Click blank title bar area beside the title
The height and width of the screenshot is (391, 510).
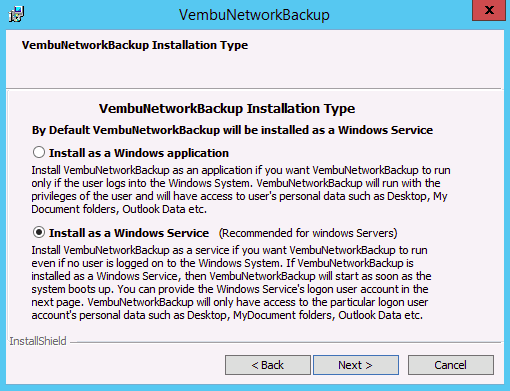tap(400, 15)
